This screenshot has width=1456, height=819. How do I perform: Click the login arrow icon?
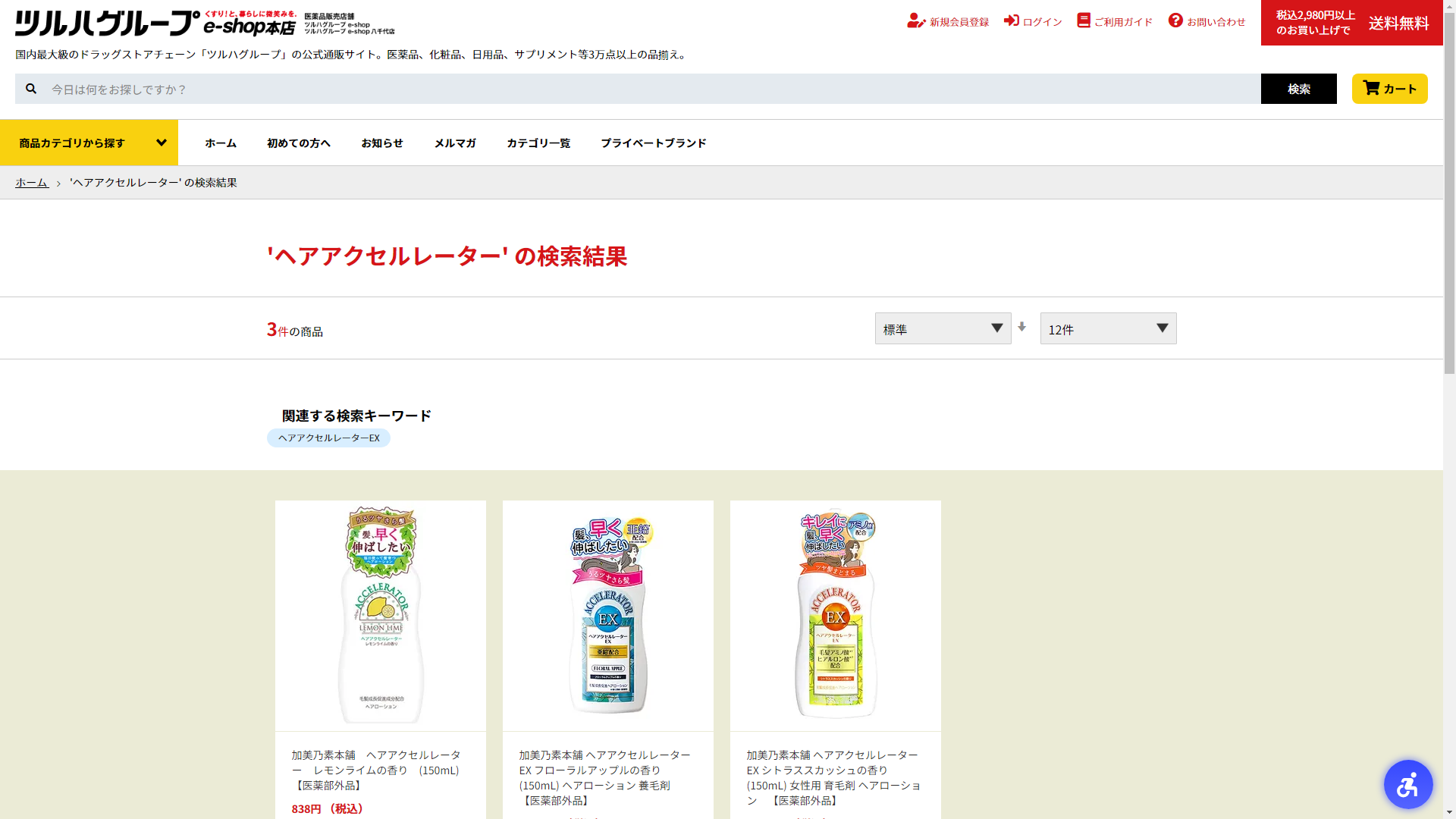point(1011,20)
